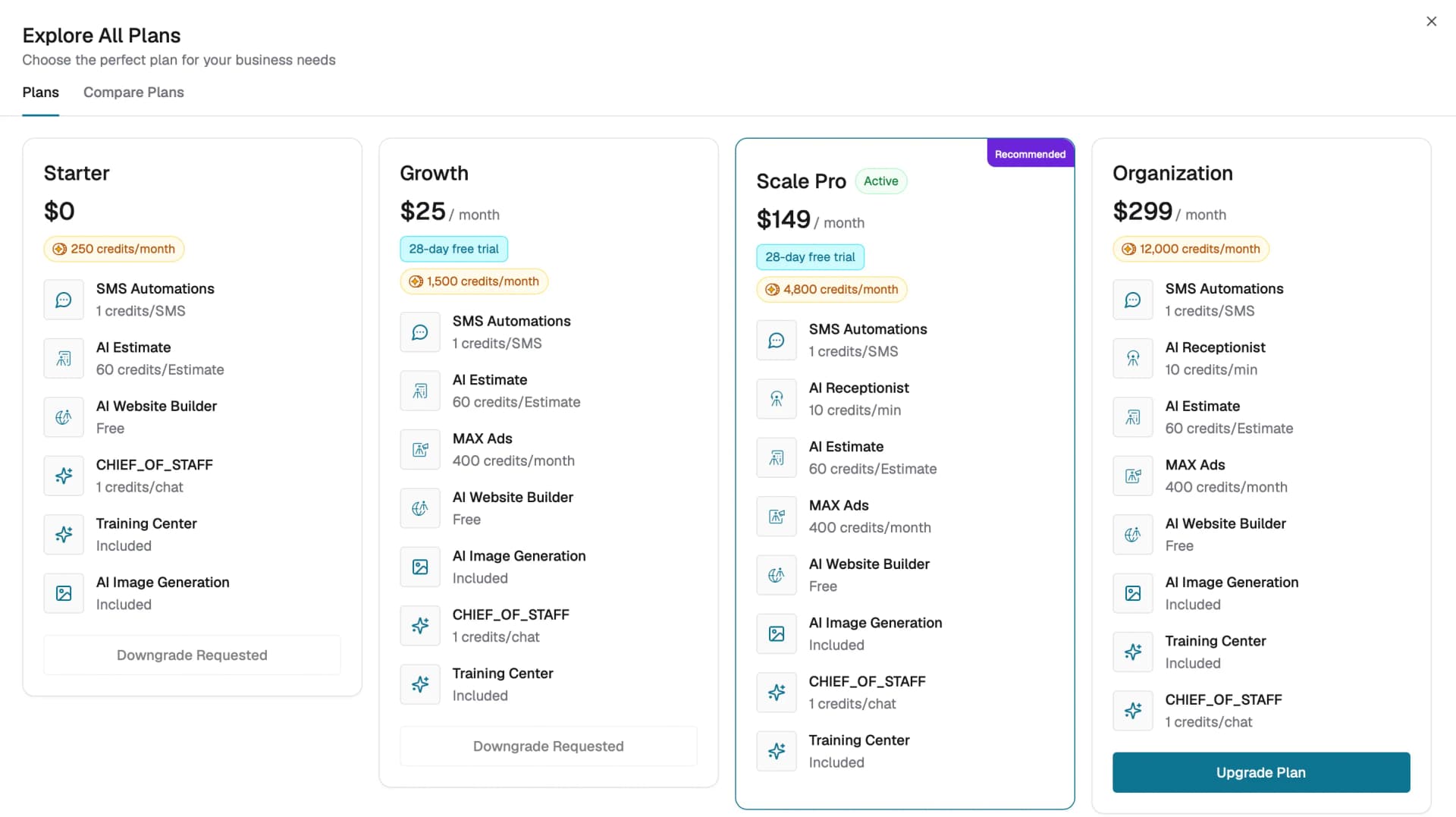Screen dimensions: 1456x817
Task: Click the Training Center icon in Organization plan
Action: [1133, 652]
